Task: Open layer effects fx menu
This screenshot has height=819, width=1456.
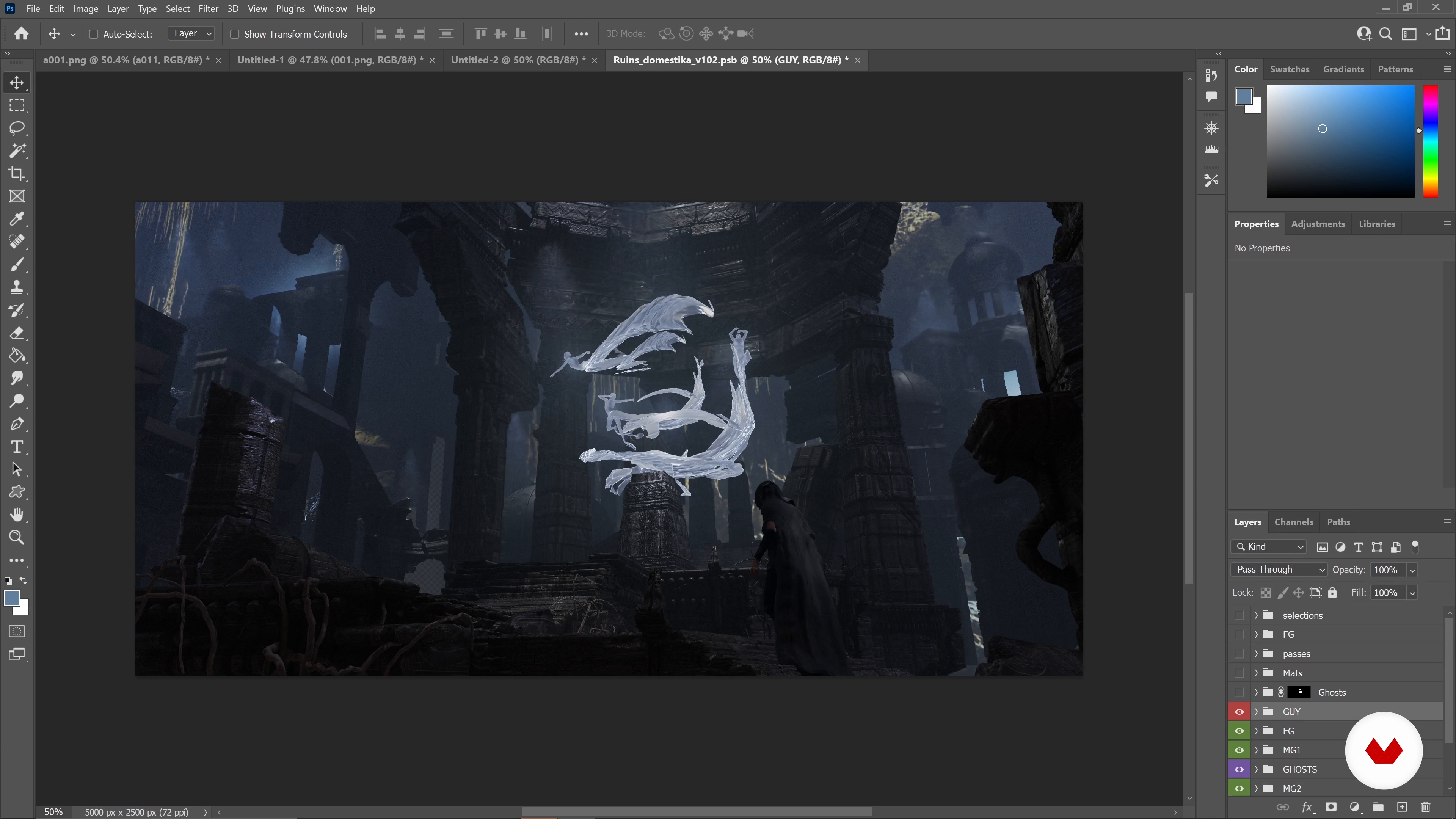Action: [1307, 807]
